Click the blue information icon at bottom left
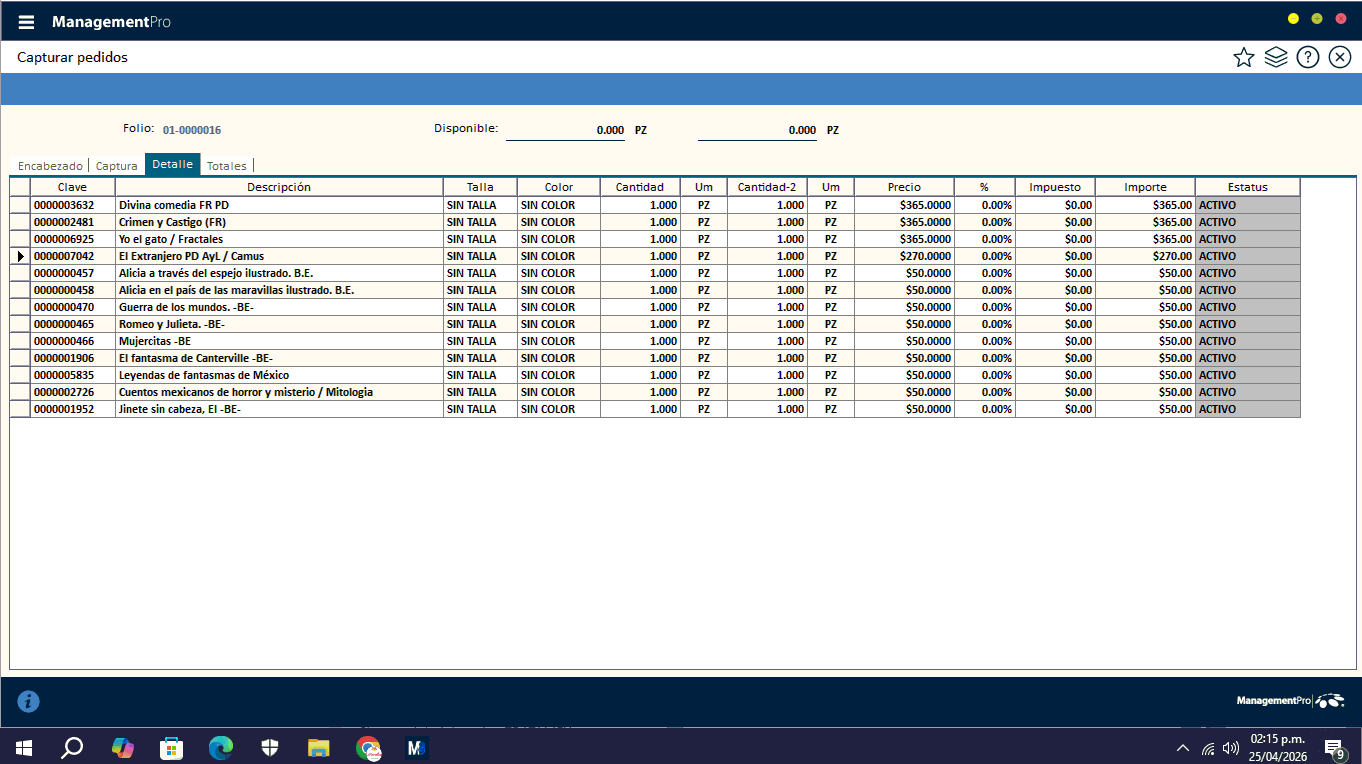This screenshot has height=764, width=1362. pyautogui.click(x=29, y=701)
